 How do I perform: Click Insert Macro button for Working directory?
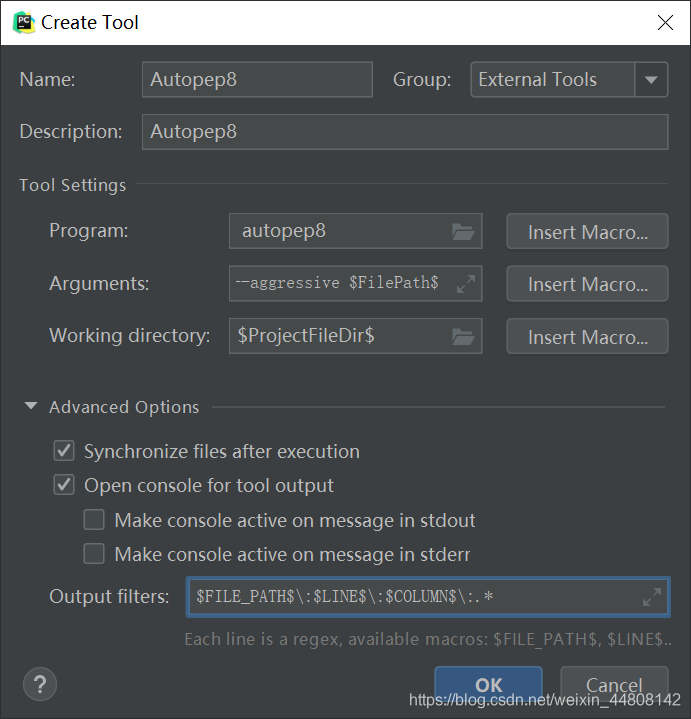(587, 337)
